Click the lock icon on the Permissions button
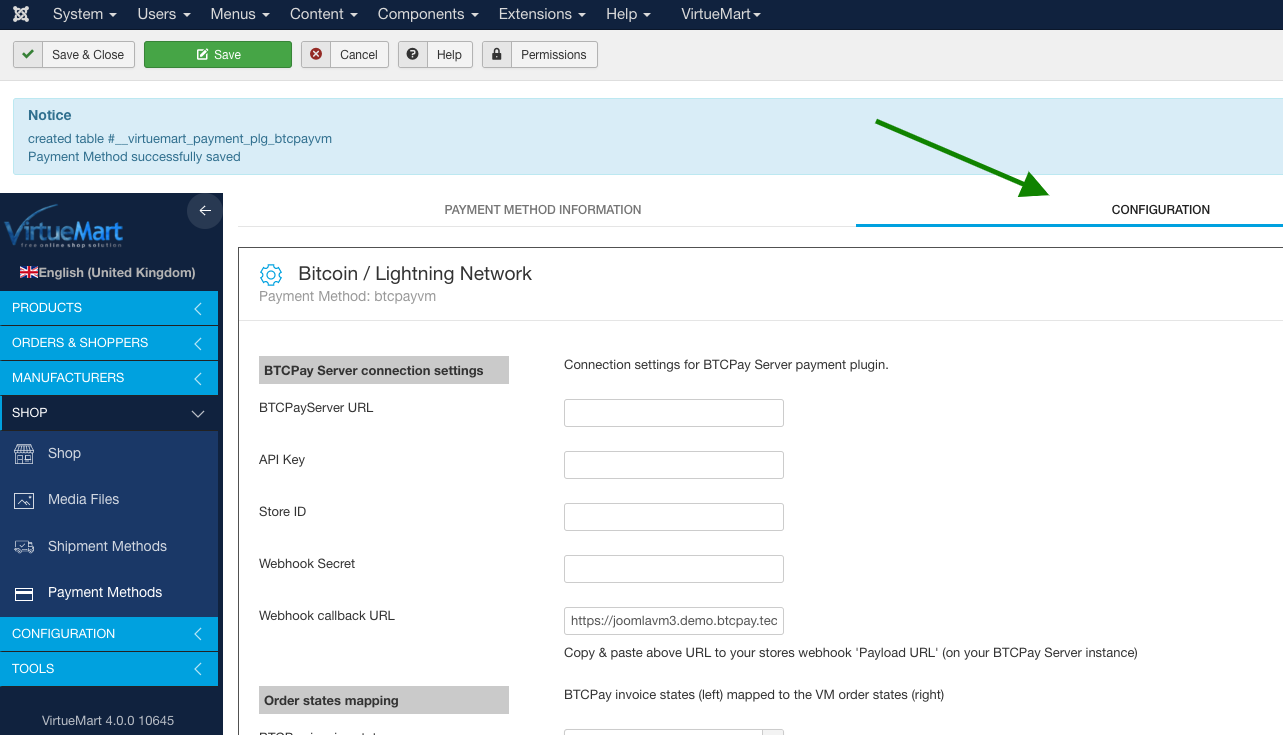 point(496,54)
